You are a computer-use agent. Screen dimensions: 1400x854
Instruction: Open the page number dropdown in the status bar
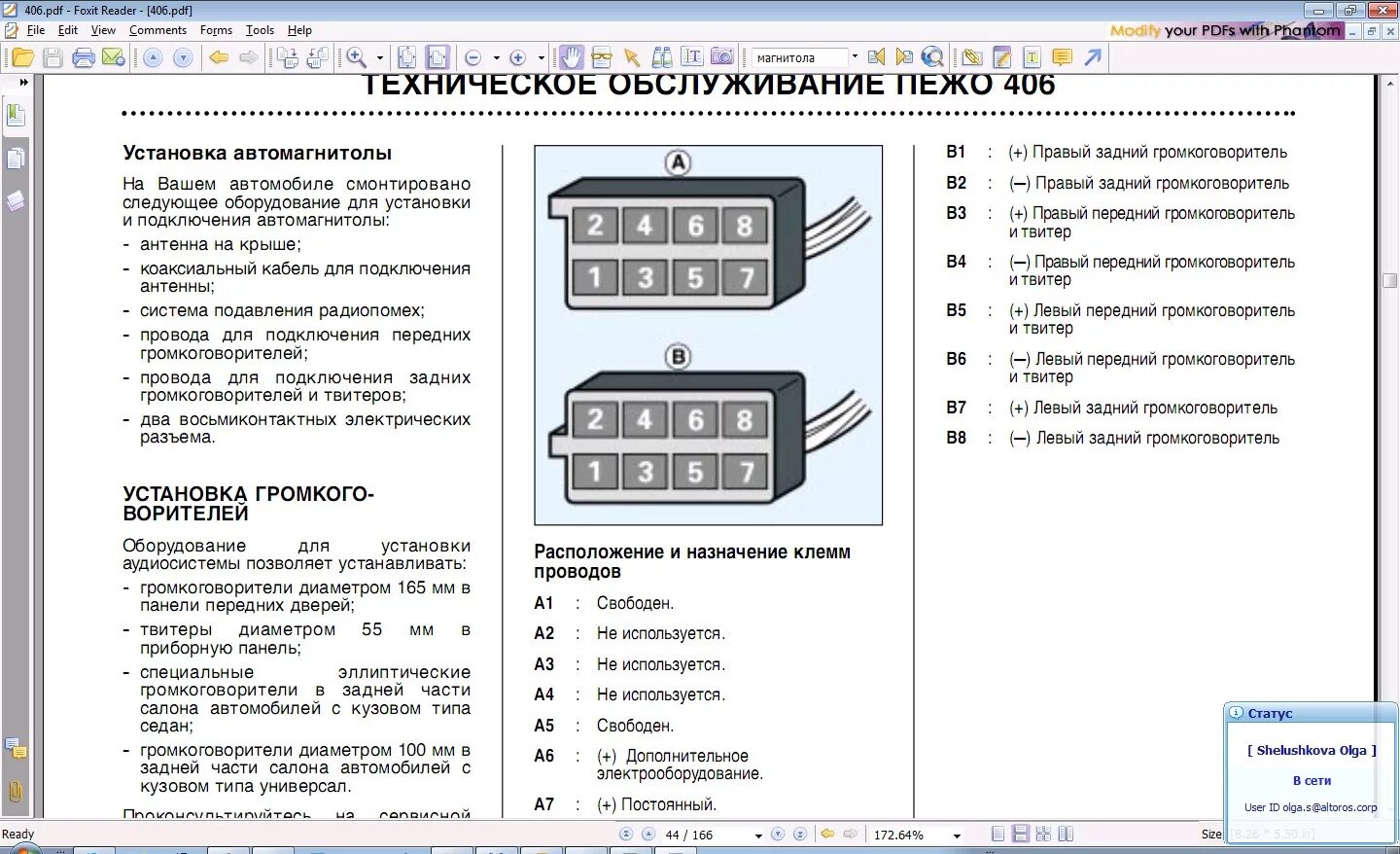point(758,835)
